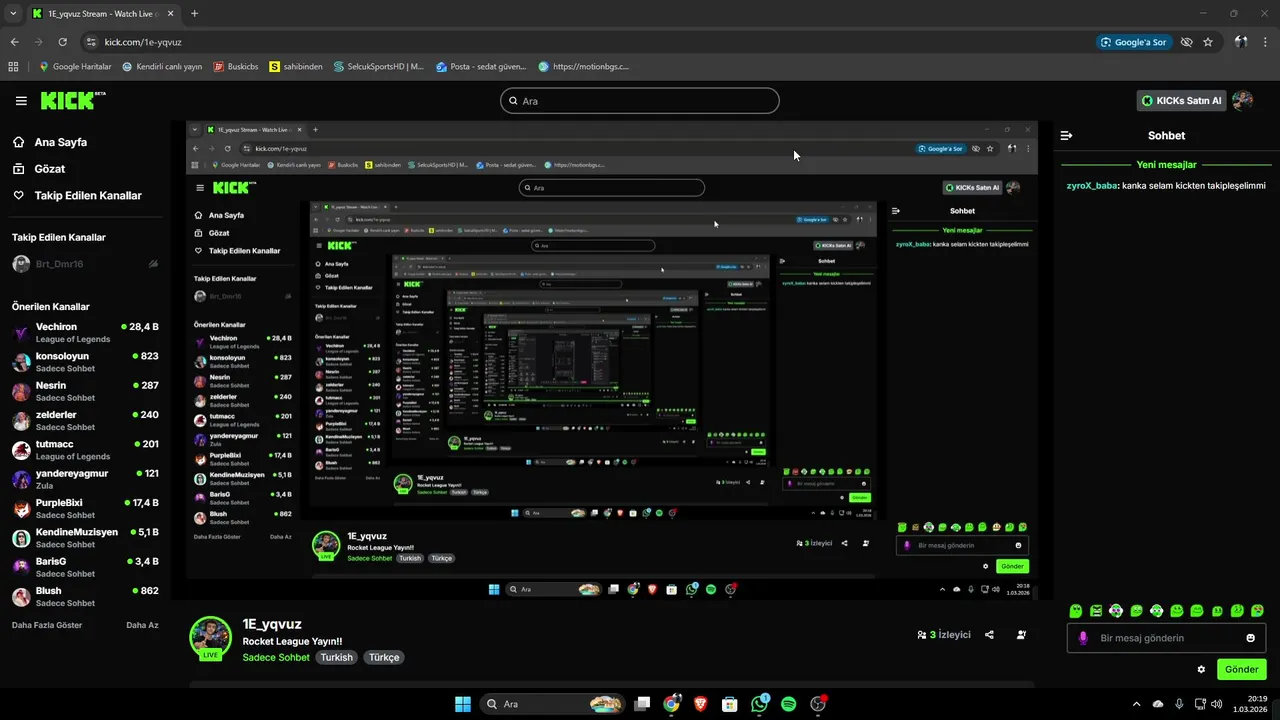1280x720 pixels.
Task: Open the tutmacc recommended channel
Action: click(85, 450)
